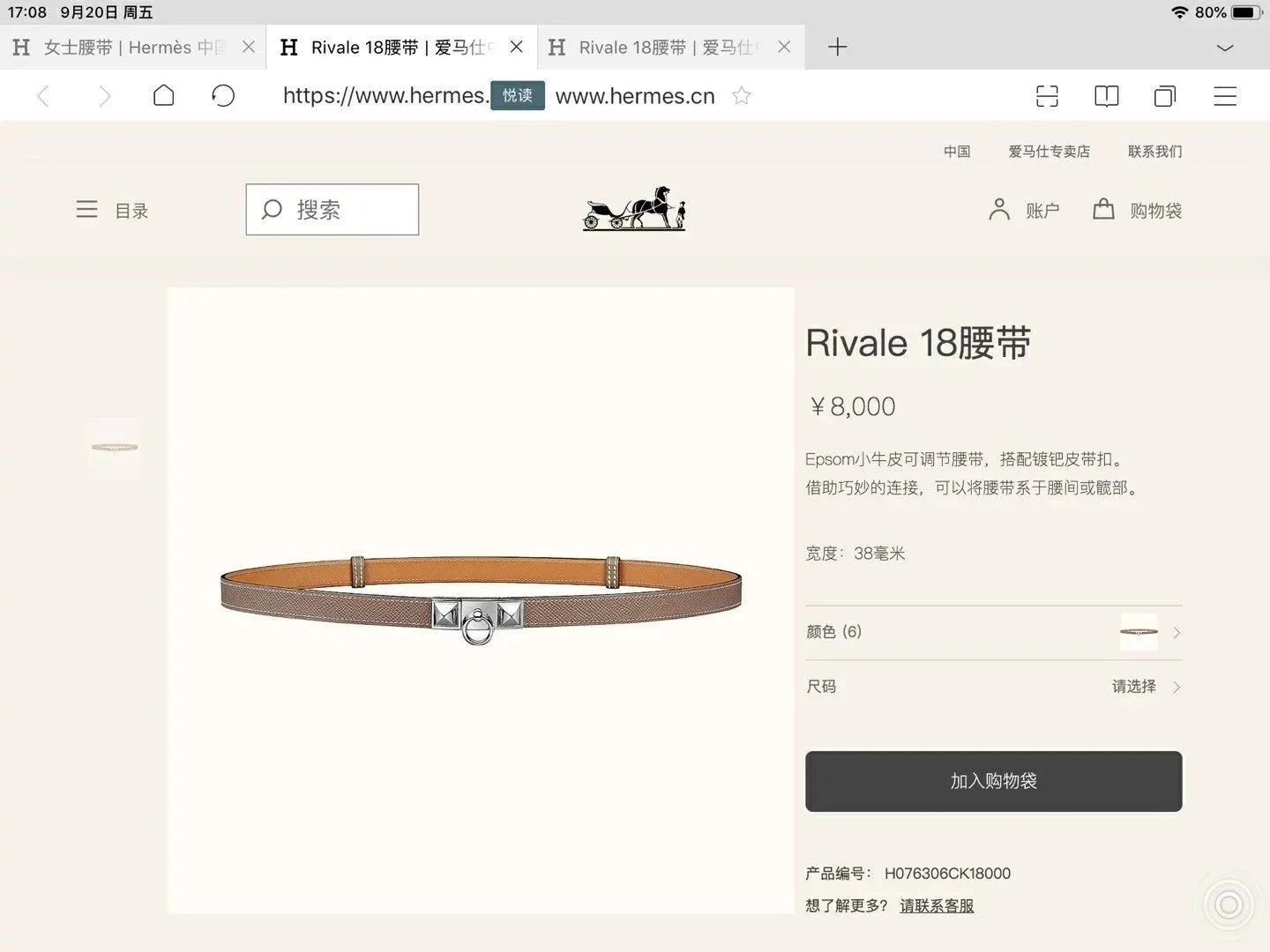
Task: Toggle the 悦读 reader mode
Action: (518, 95)
